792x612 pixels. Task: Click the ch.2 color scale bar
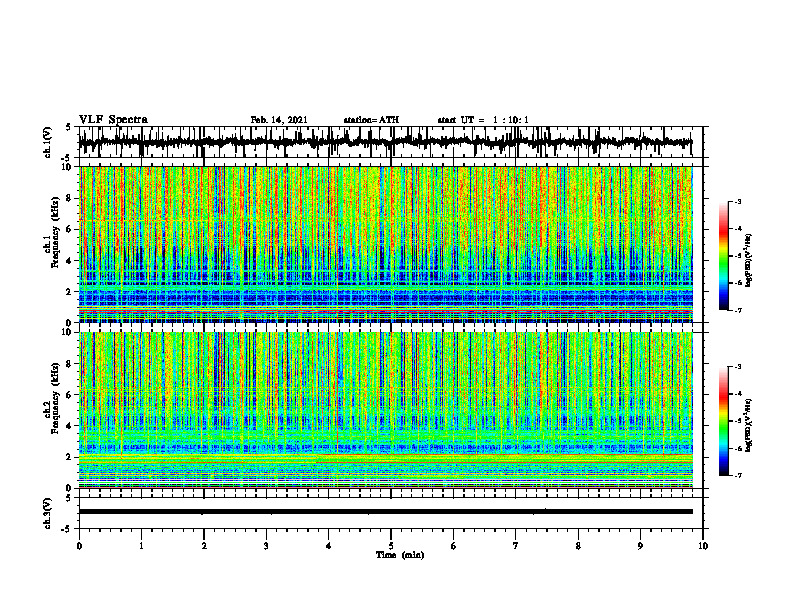(x=723, y=421)
